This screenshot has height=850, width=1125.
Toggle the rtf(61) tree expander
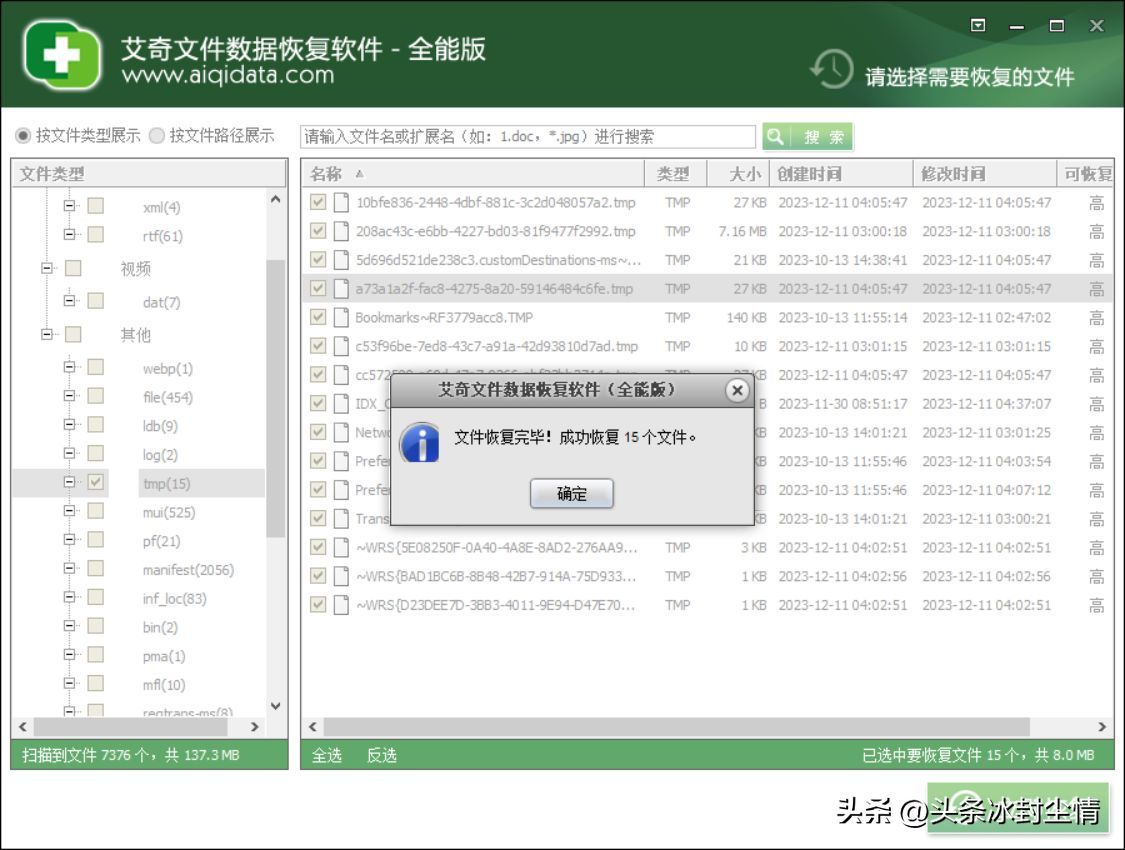[70, 235]
